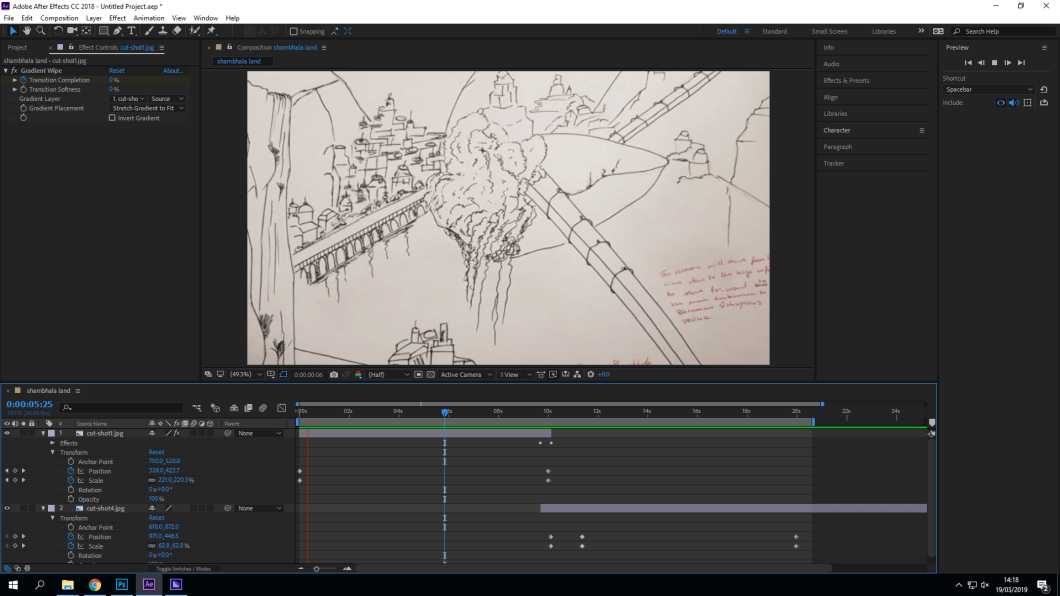Switch to the Project panel tab
Image resolution: width=1060 pixels, height=596 pixels.
[17, 47]
